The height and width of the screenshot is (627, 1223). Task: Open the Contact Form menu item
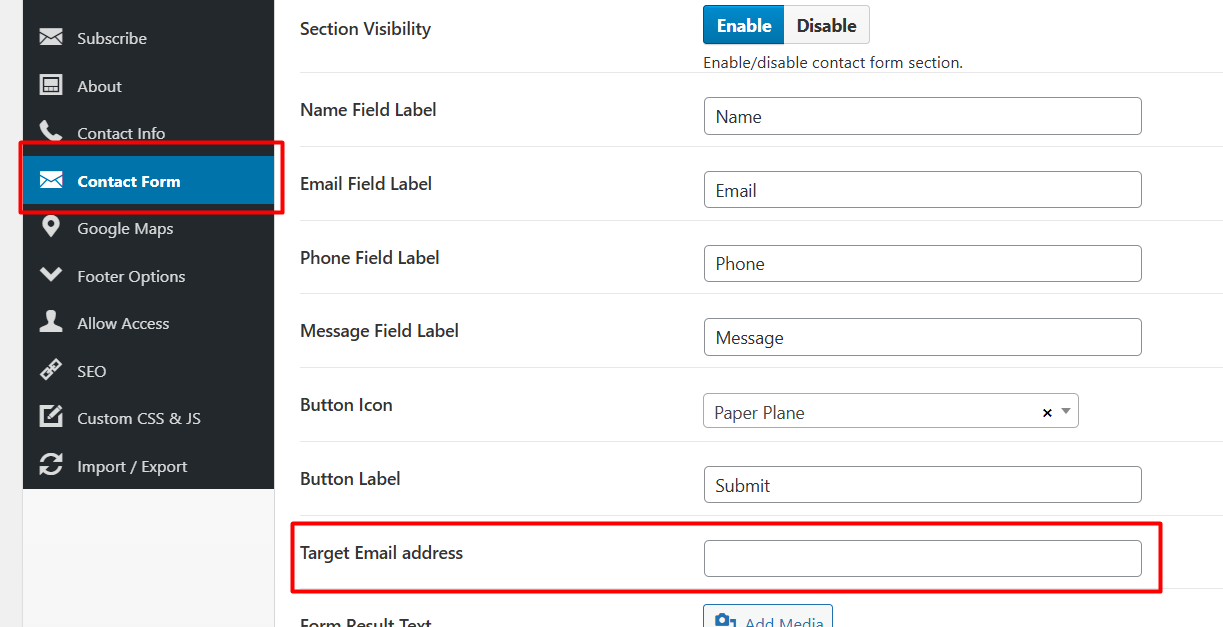pos(148,180)
